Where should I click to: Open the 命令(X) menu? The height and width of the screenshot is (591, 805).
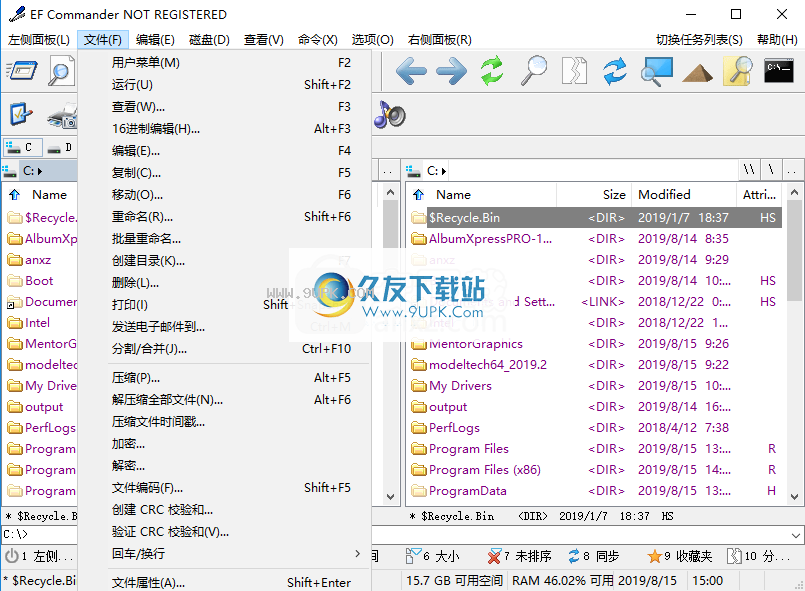[x=317, y=40]
